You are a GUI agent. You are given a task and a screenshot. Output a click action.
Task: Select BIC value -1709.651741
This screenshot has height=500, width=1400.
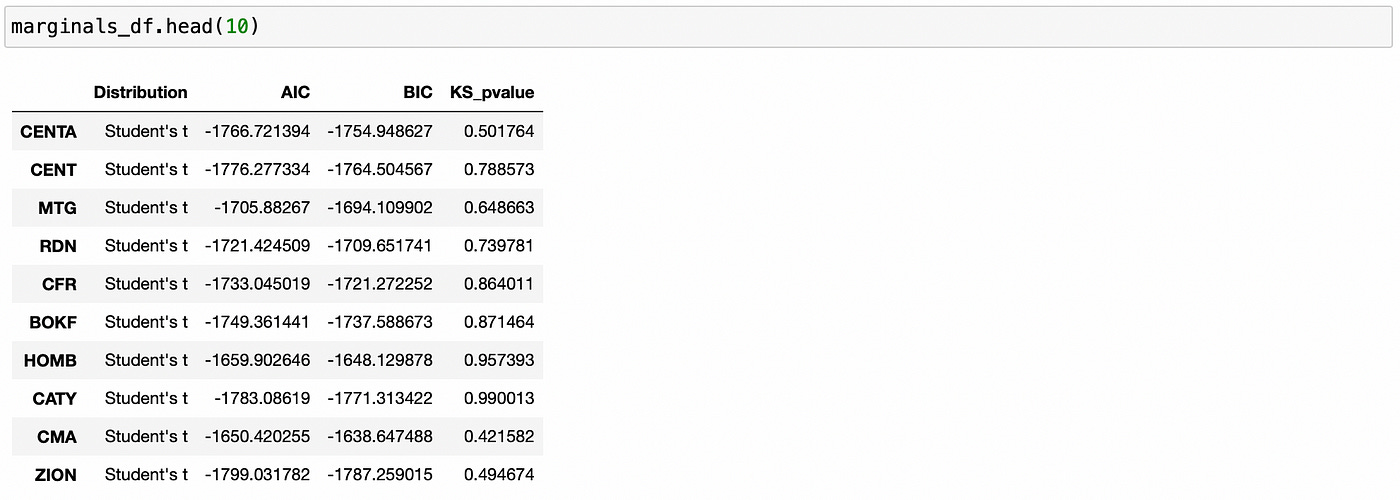pyautogui.click(x=380, y=246)
